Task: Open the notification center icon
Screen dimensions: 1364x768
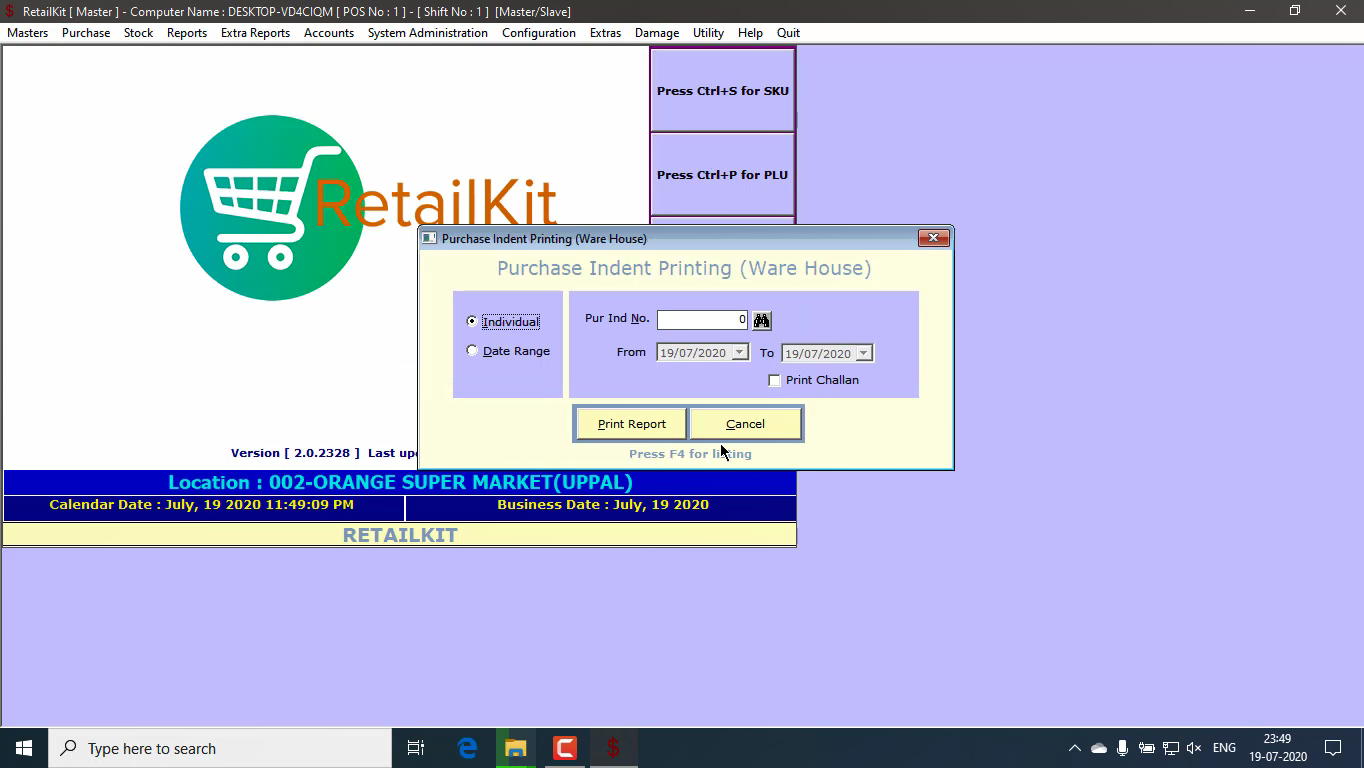Action: click(x=1333, y=748)
